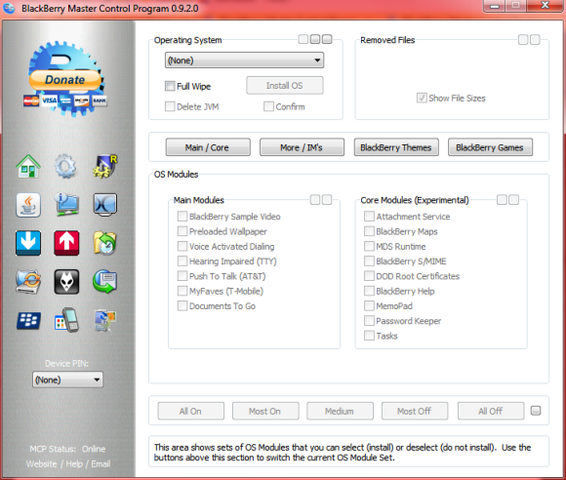
Task: Click first small square beside Core Modules
Action: click(502, 200)
